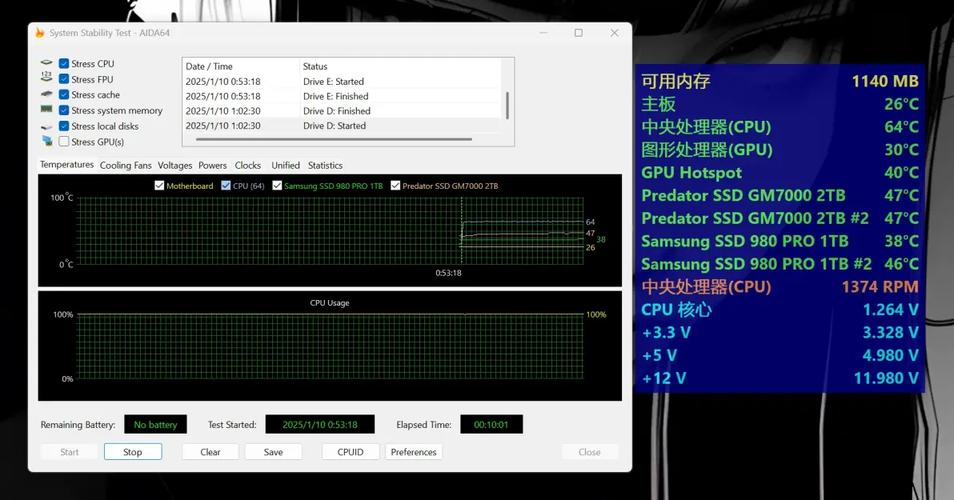Click the log's vertical scrollbar thumb
The width and height of the screenshot is (954, 500).
[507, 105]
